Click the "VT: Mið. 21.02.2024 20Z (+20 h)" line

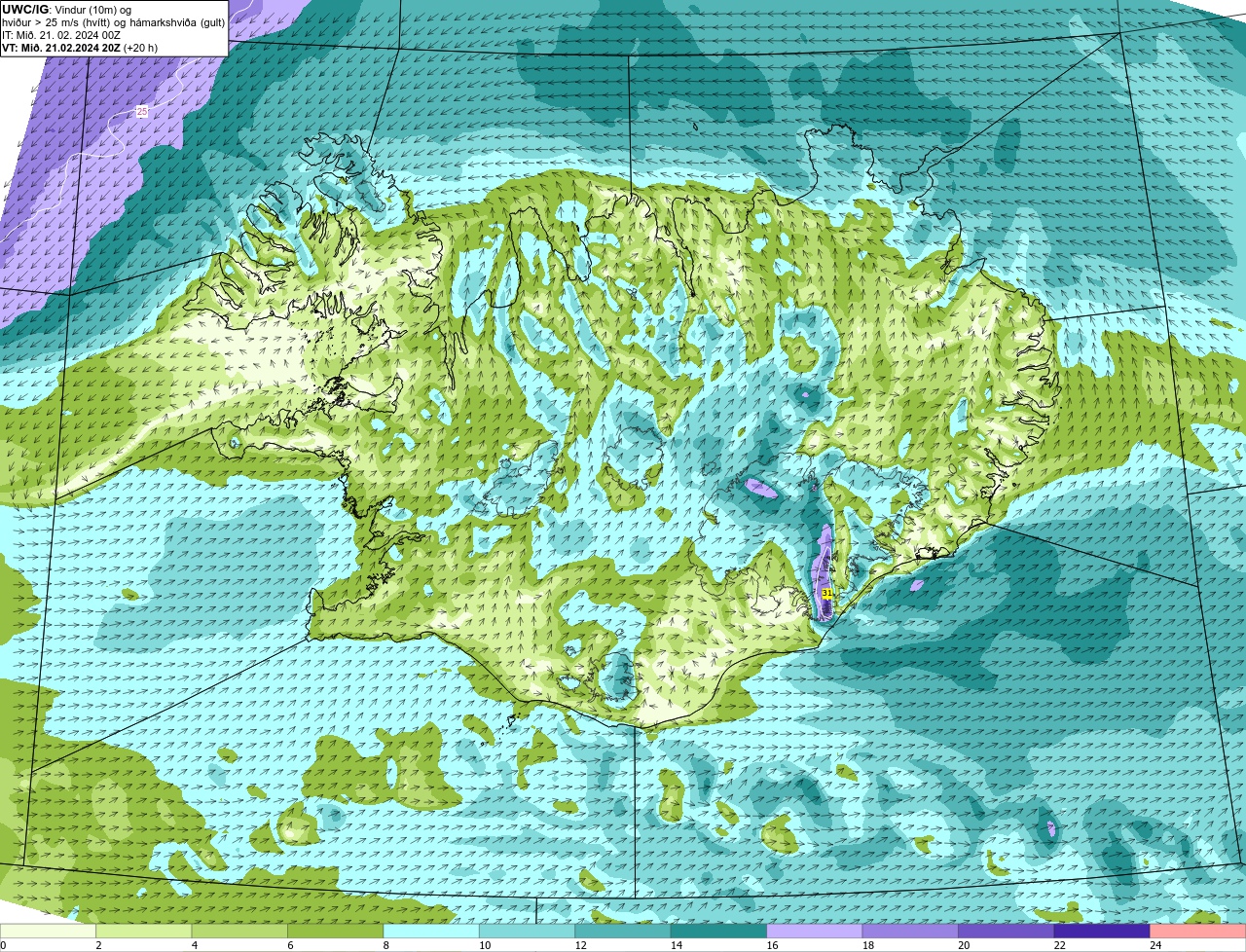80,48
